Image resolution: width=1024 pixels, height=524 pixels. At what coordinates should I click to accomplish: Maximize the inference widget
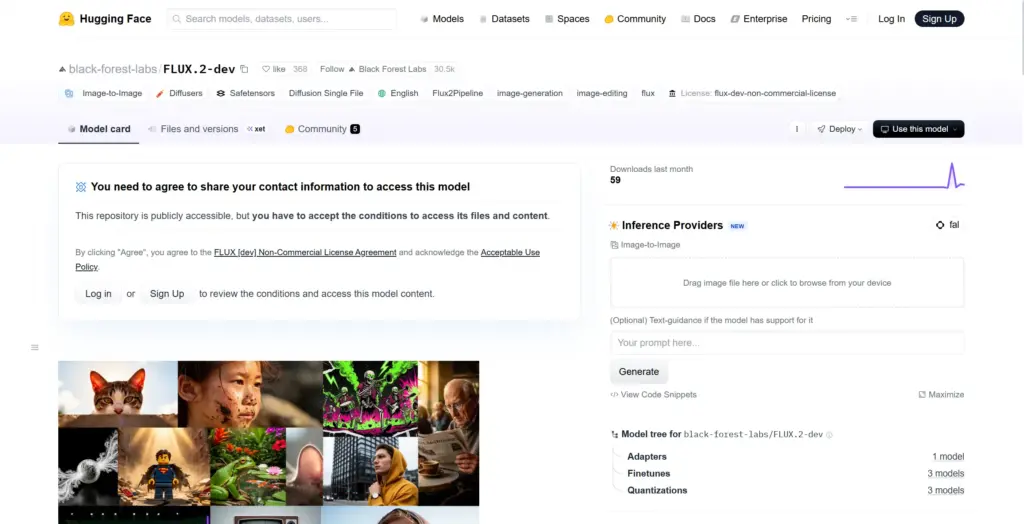coord(941,395)
